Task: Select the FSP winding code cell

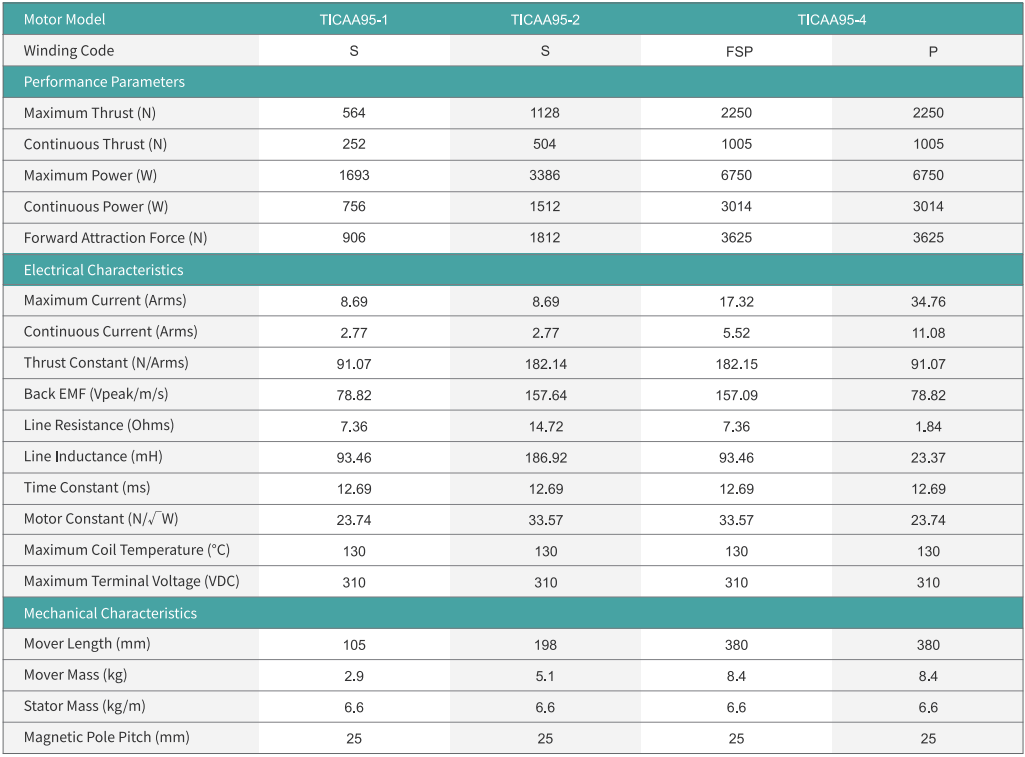Action: [x=739, y=51]
